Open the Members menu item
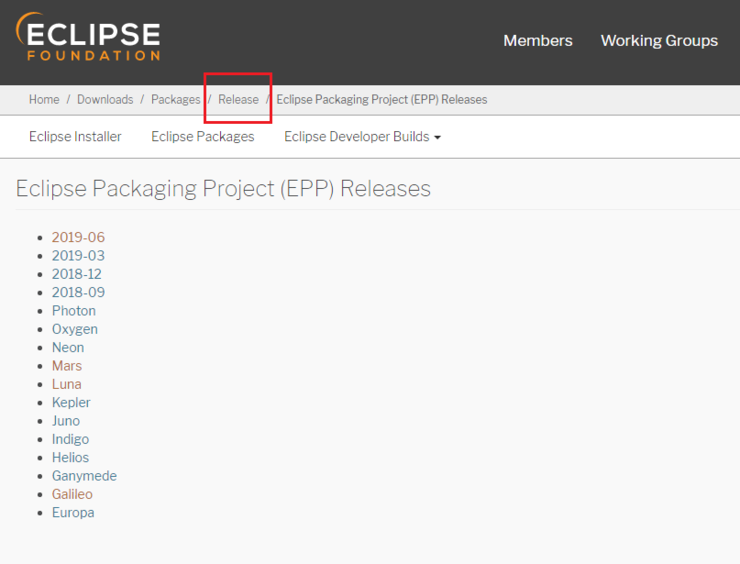740x564 pixels. point(538,41)
